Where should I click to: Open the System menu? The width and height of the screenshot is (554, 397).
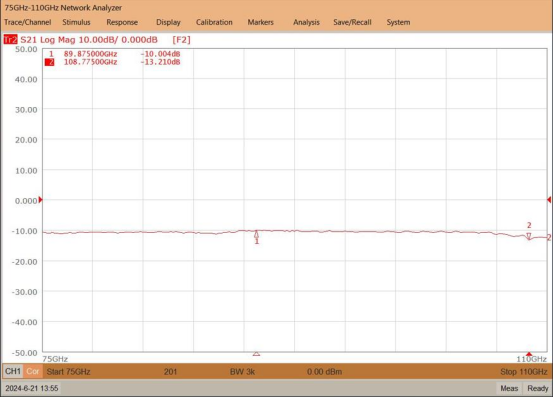398,22
